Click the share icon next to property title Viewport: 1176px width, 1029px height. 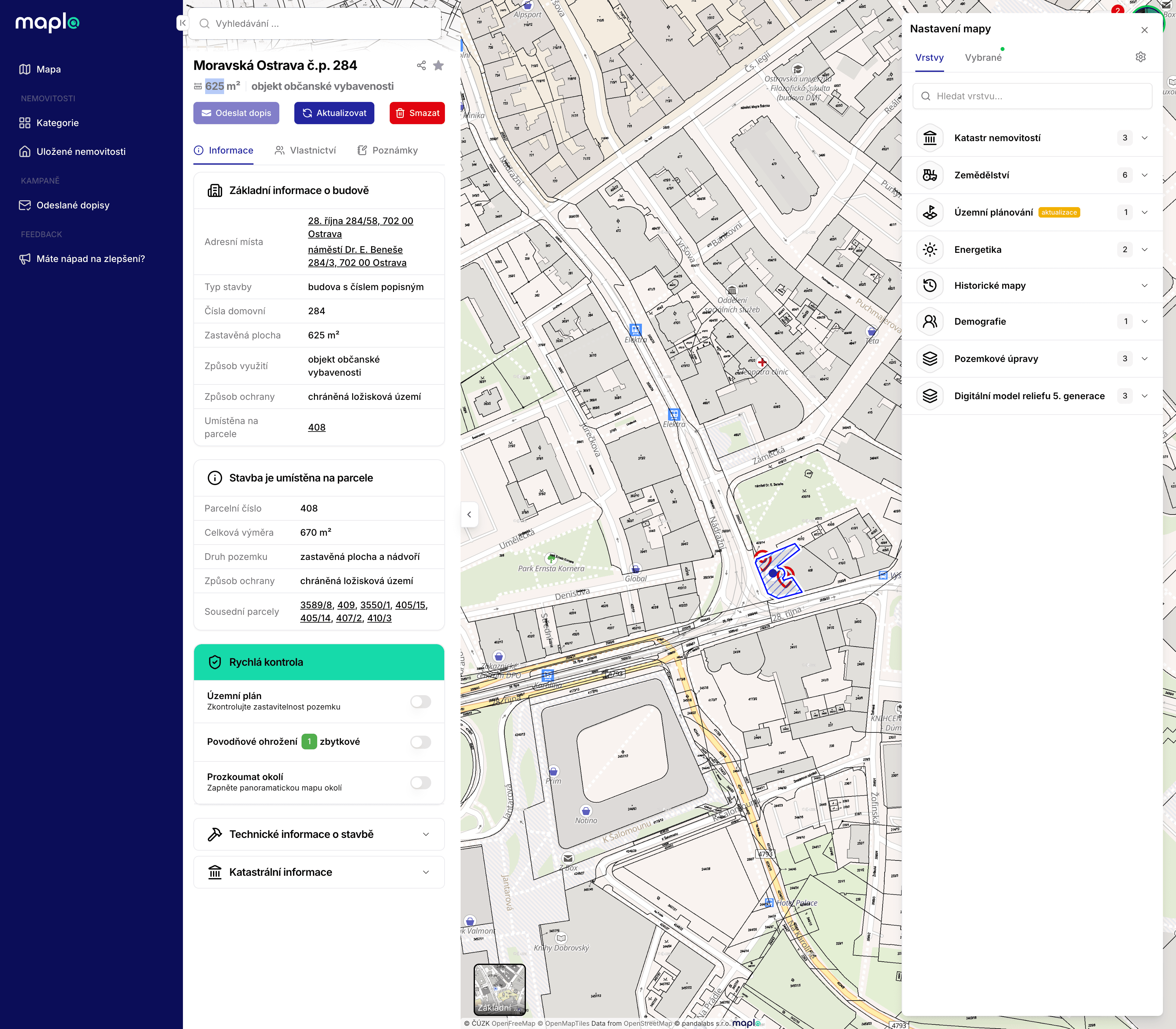(421, 65)
